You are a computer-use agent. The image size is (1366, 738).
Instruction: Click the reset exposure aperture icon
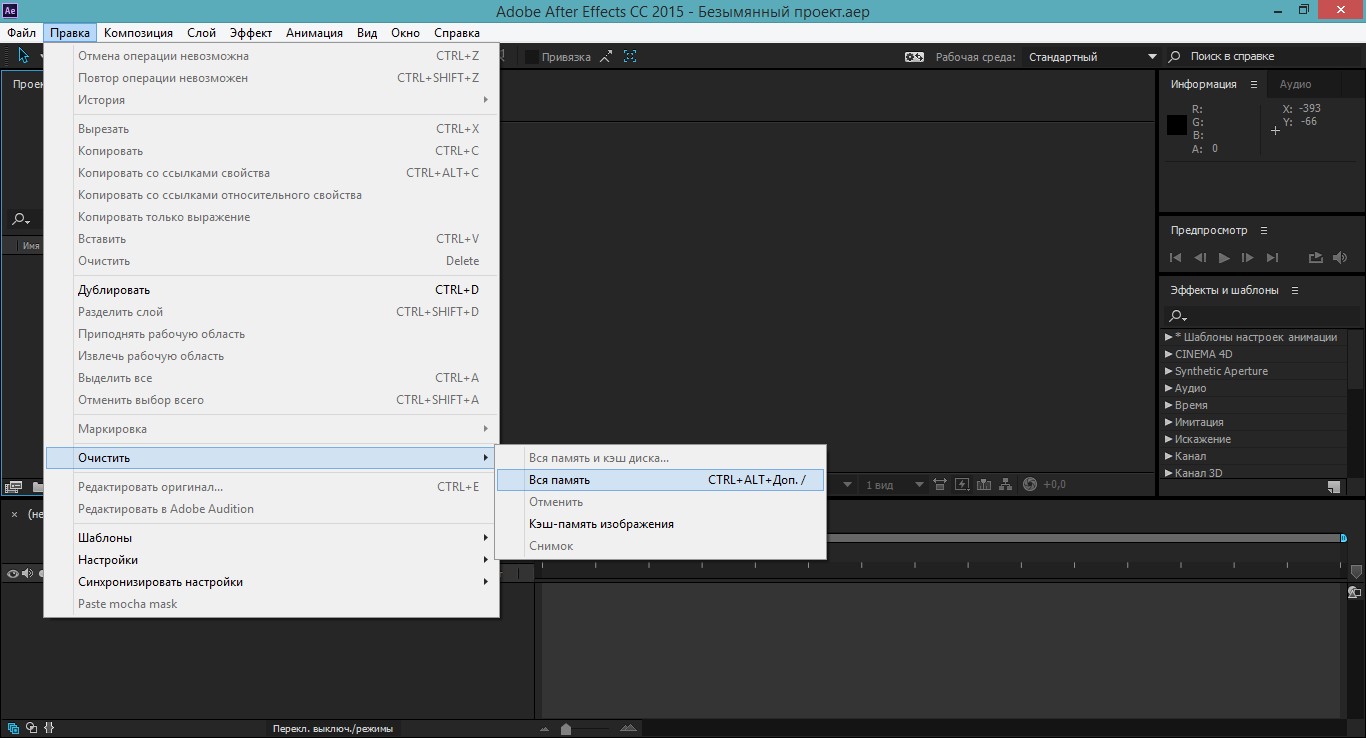(x=1031, y=485)
